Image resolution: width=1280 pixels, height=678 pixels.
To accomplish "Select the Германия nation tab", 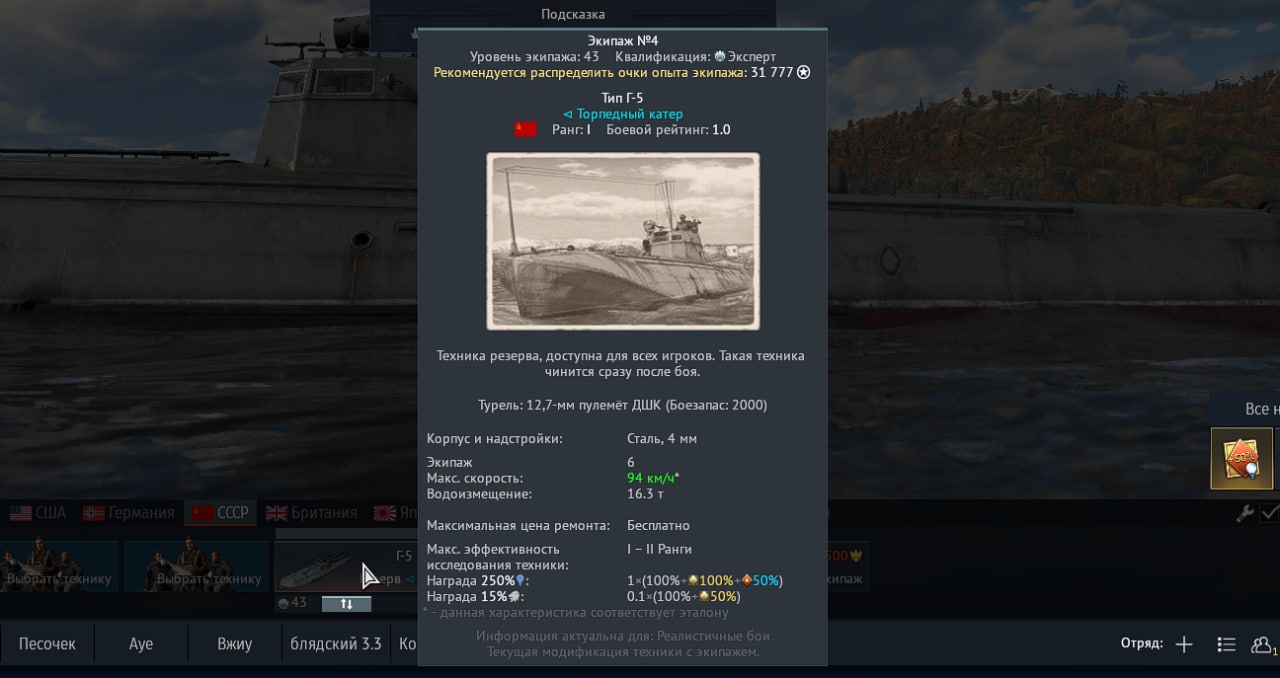I will click(x=128, y=513).
